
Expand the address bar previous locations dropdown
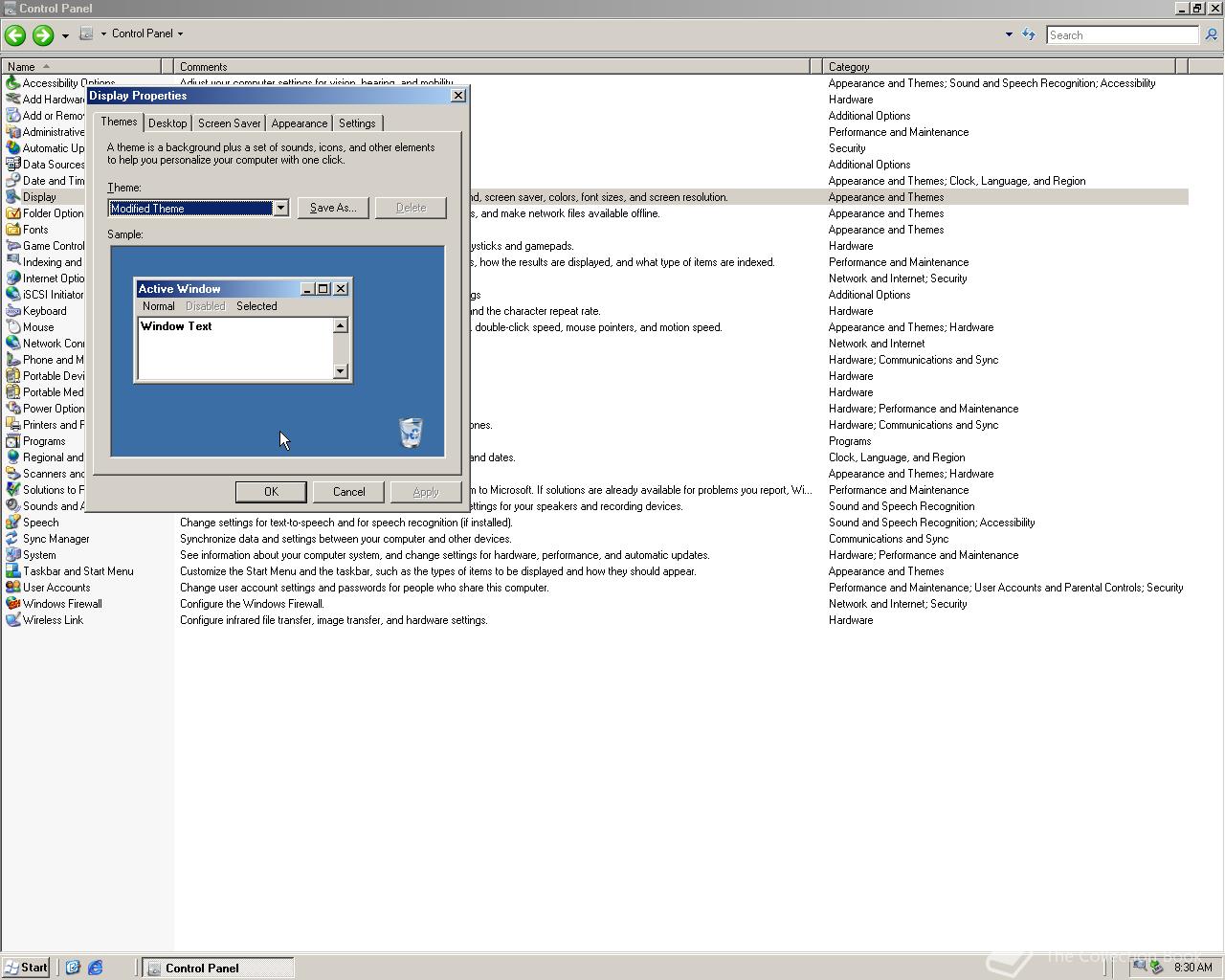point(1009,34)
